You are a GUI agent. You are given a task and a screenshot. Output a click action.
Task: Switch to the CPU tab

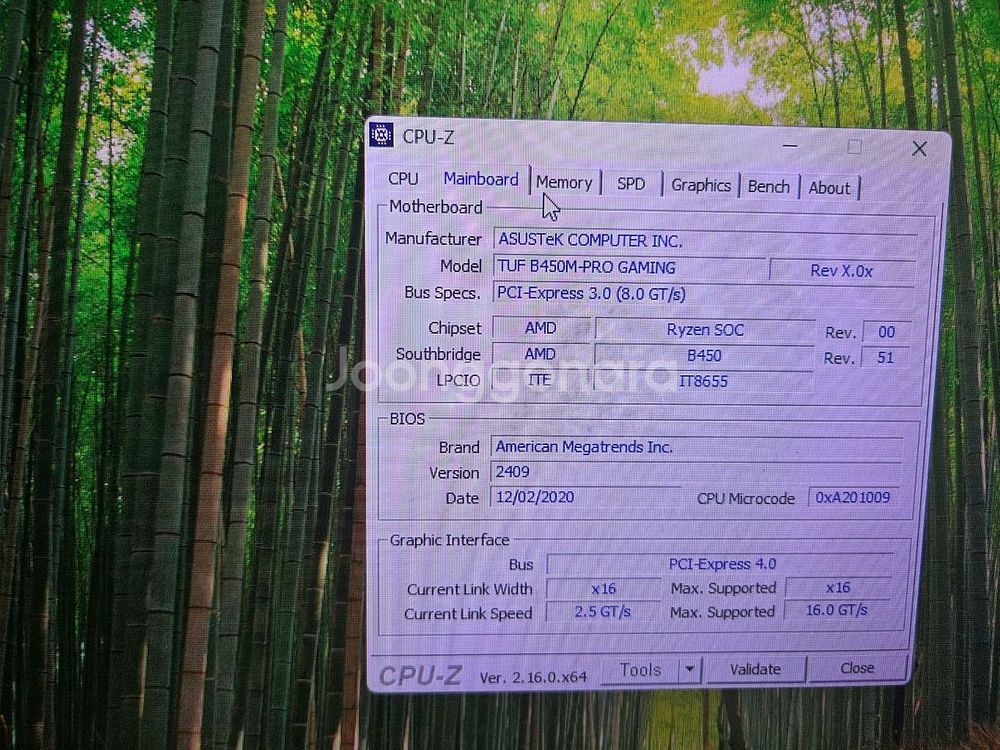pos(403,179)
